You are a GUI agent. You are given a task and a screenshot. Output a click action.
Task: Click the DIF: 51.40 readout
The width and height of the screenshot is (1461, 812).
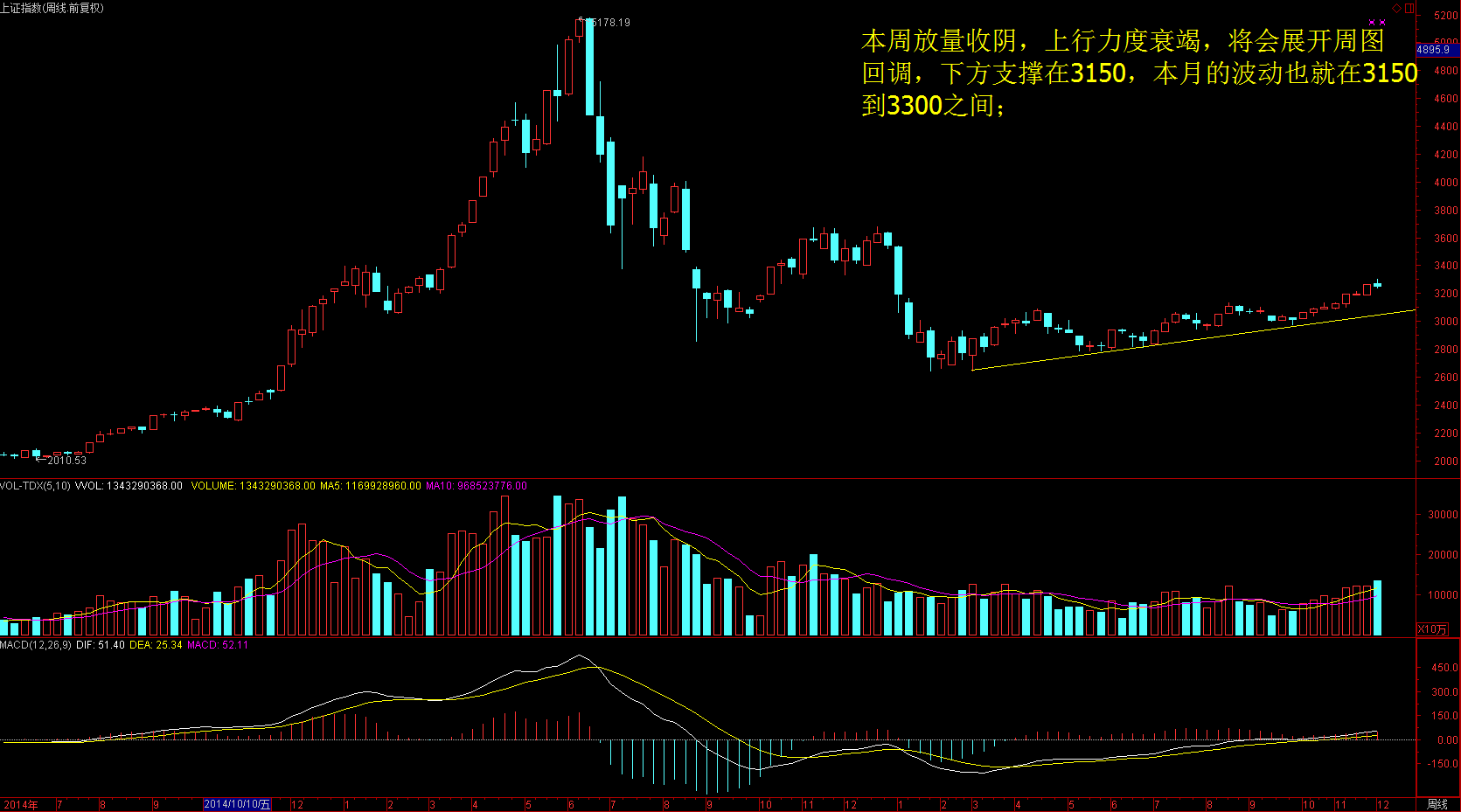[101, 645]
